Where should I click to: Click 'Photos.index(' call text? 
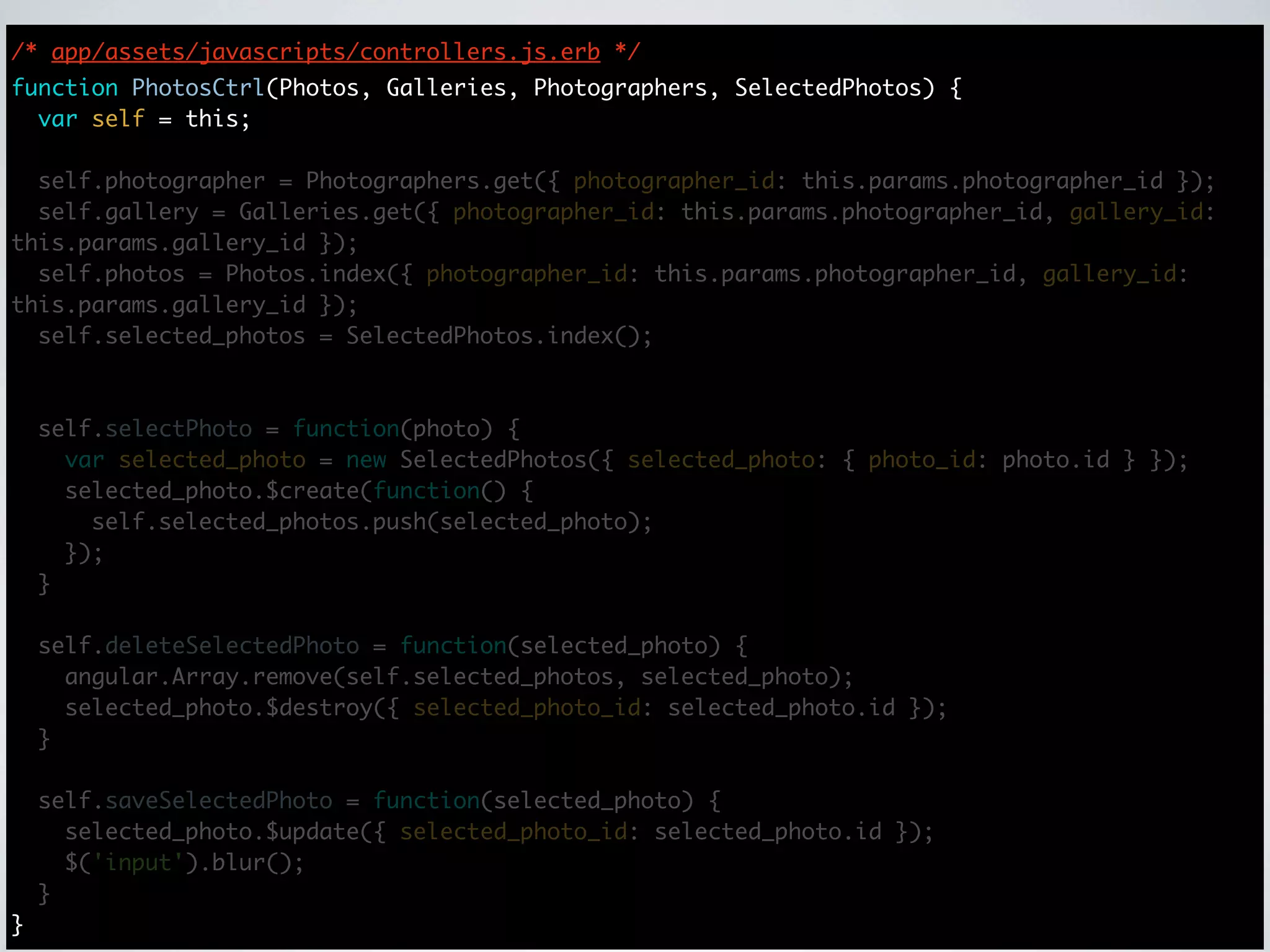pos(313,273)
